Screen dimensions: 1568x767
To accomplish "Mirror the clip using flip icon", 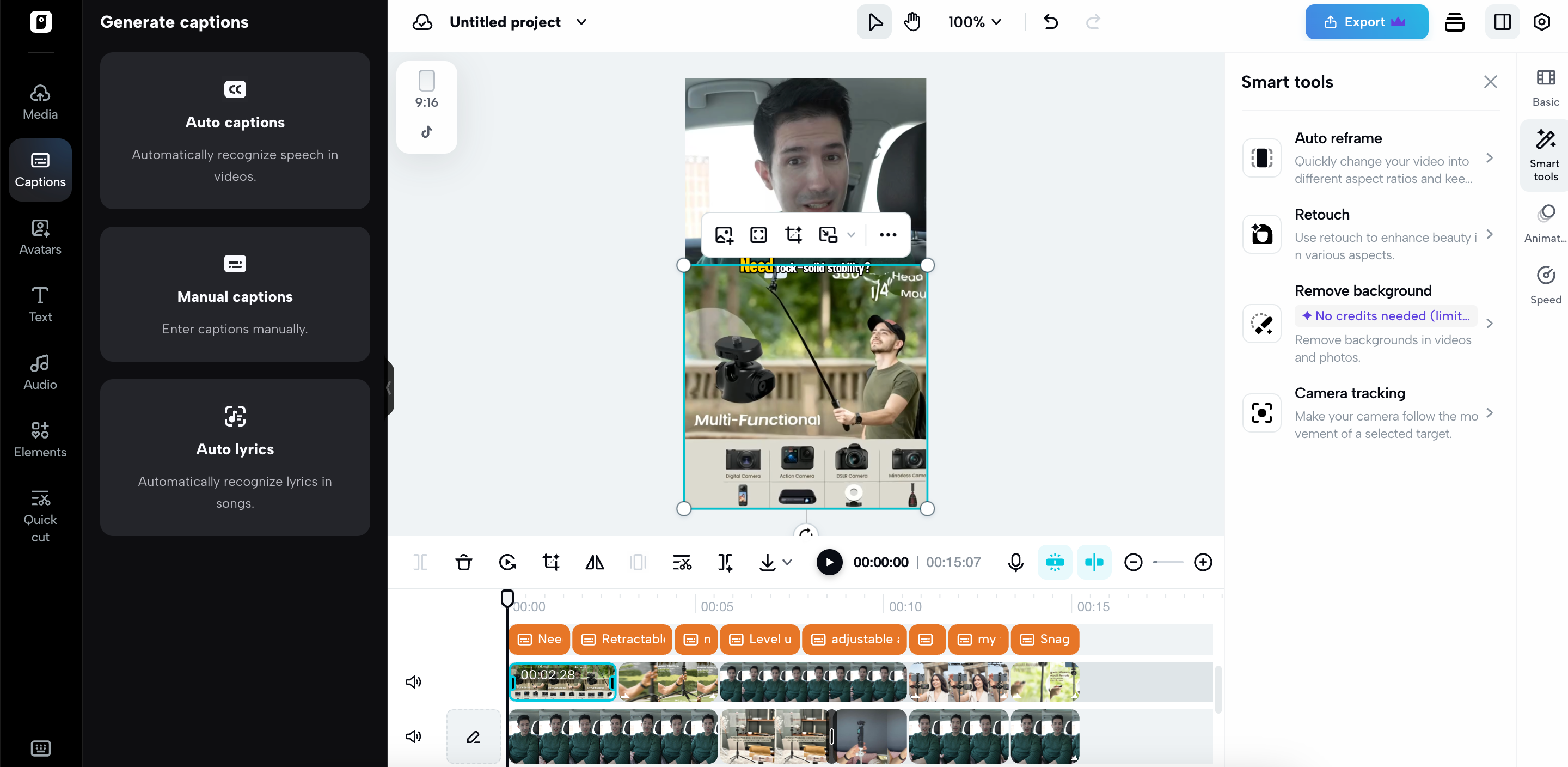I will [595, 562].
